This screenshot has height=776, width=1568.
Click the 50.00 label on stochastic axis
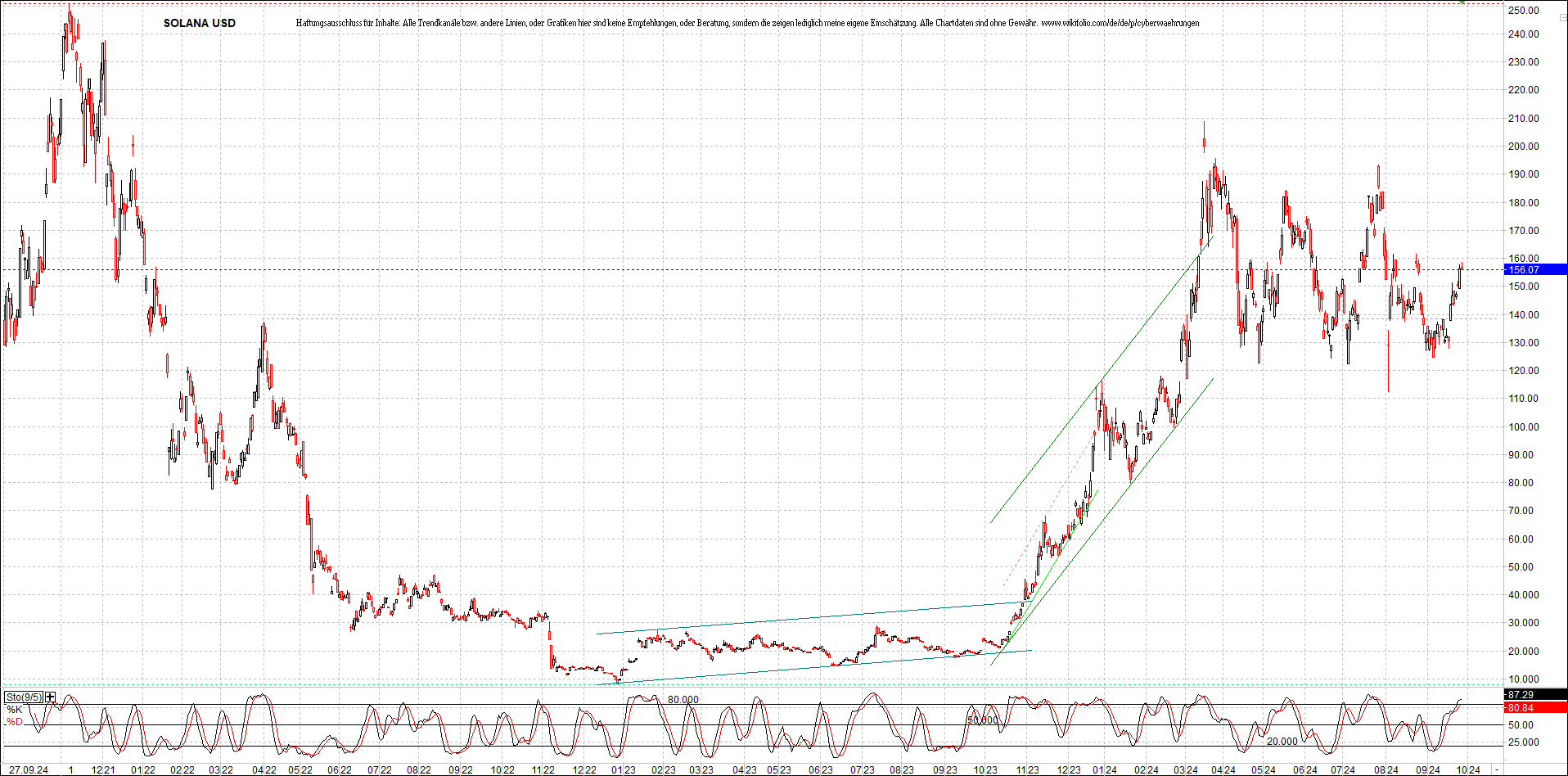point(1521,725)
